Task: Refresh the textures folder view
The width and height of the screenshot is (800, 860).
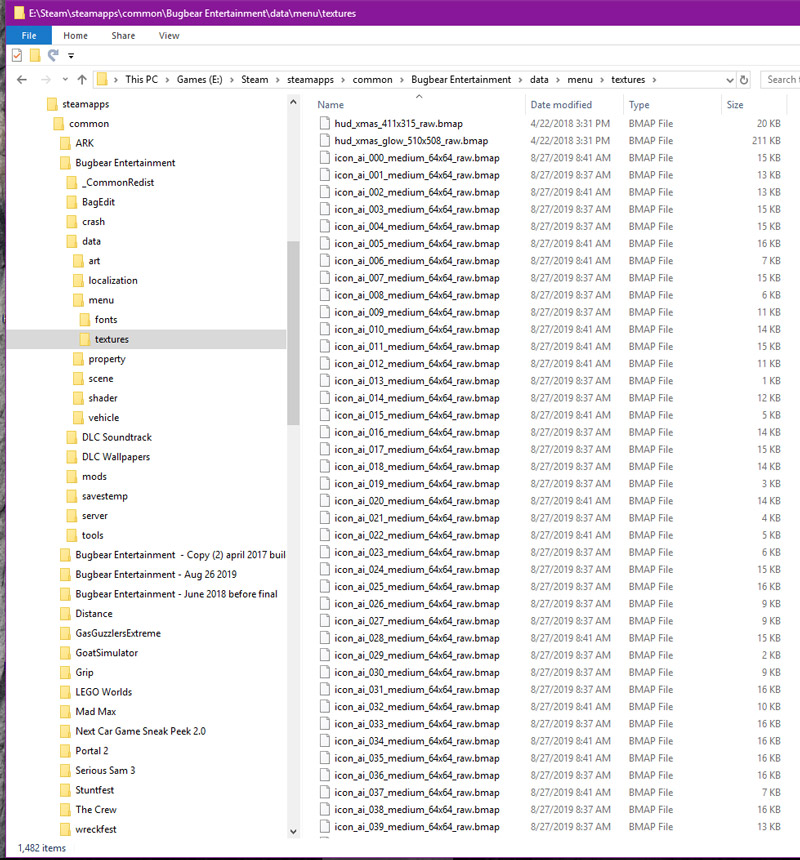Action: point(744,80)
